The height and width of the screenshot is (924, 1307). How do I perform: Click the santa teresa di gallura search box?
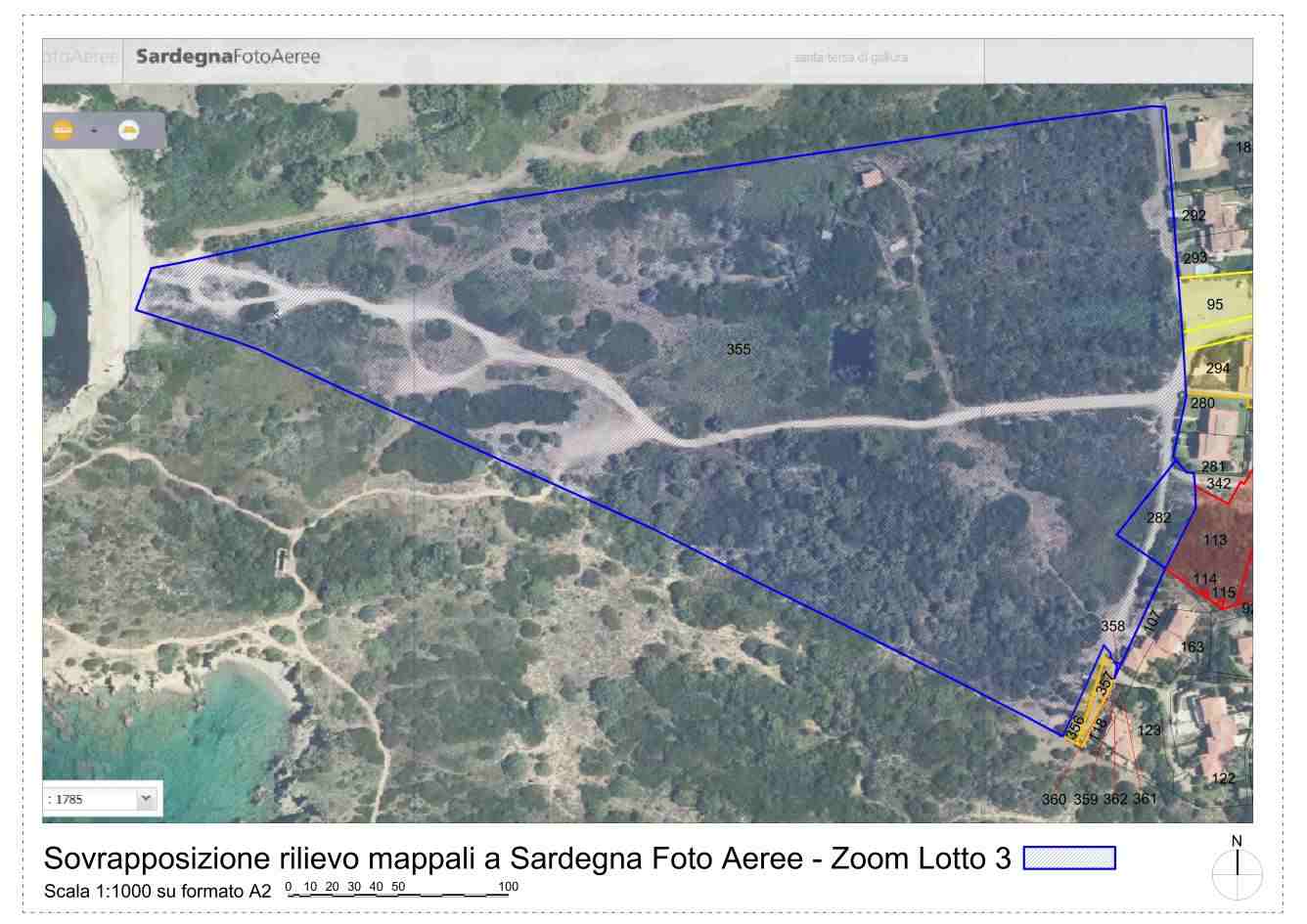tap(884, 58)
